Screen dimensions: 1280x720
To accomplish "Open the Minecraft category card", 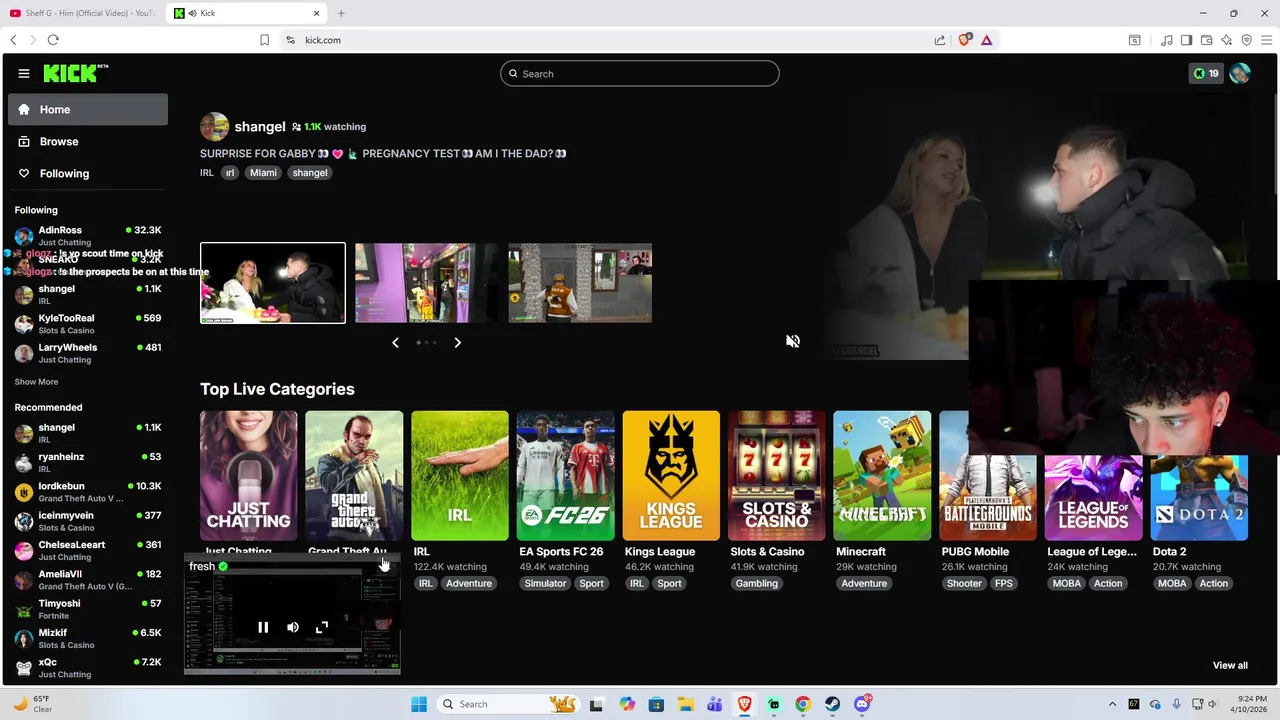I will point(882,475).
